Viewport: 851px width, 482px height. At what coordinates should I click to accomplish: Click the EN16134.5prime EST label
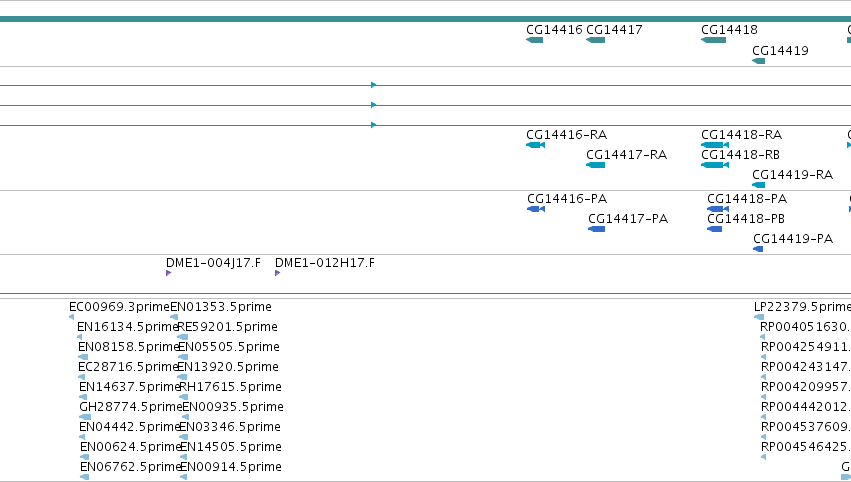[128, 327]
